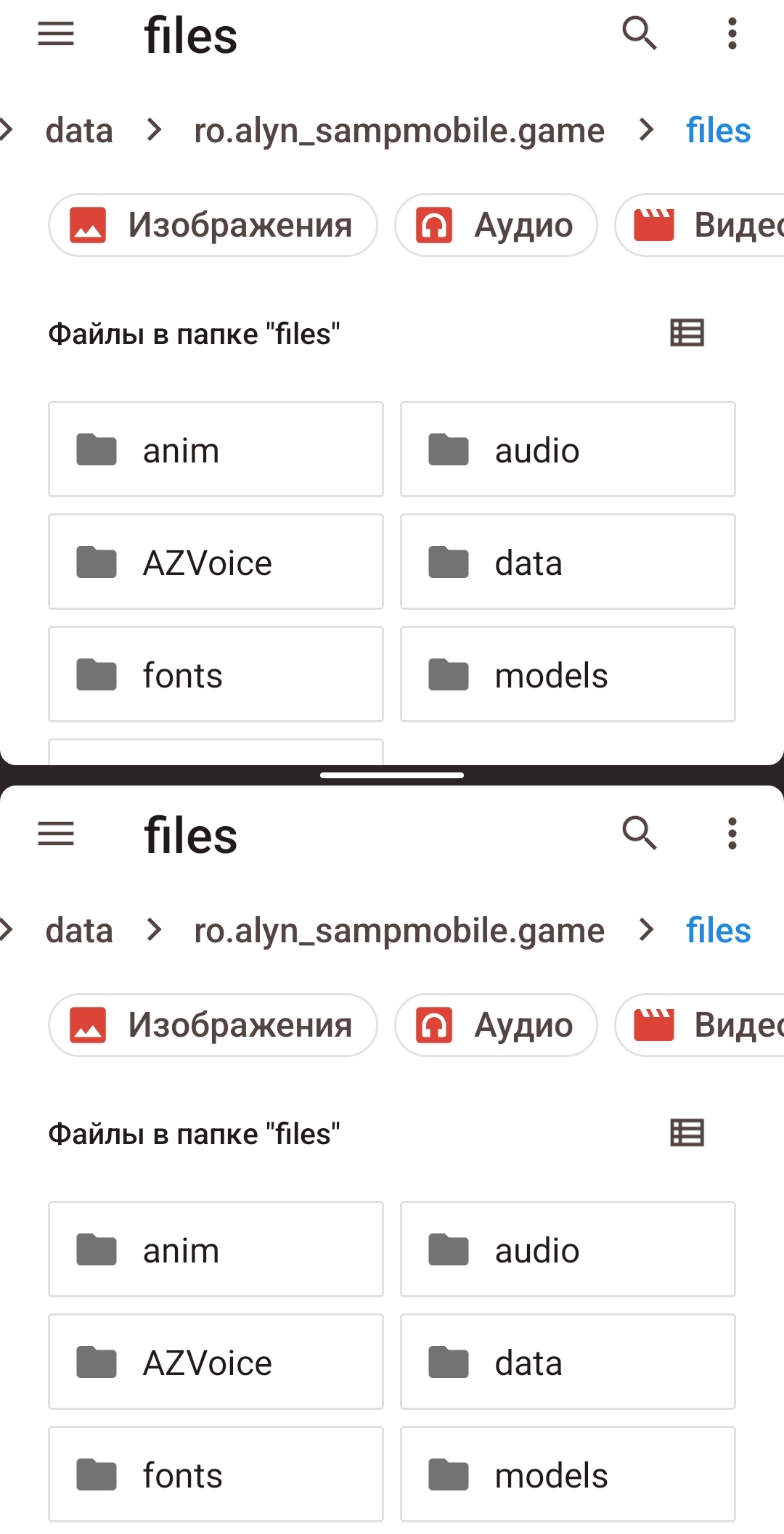Switch to list view in top window
This screenshot has height=1534, width=784.
[x=687, y=333]
